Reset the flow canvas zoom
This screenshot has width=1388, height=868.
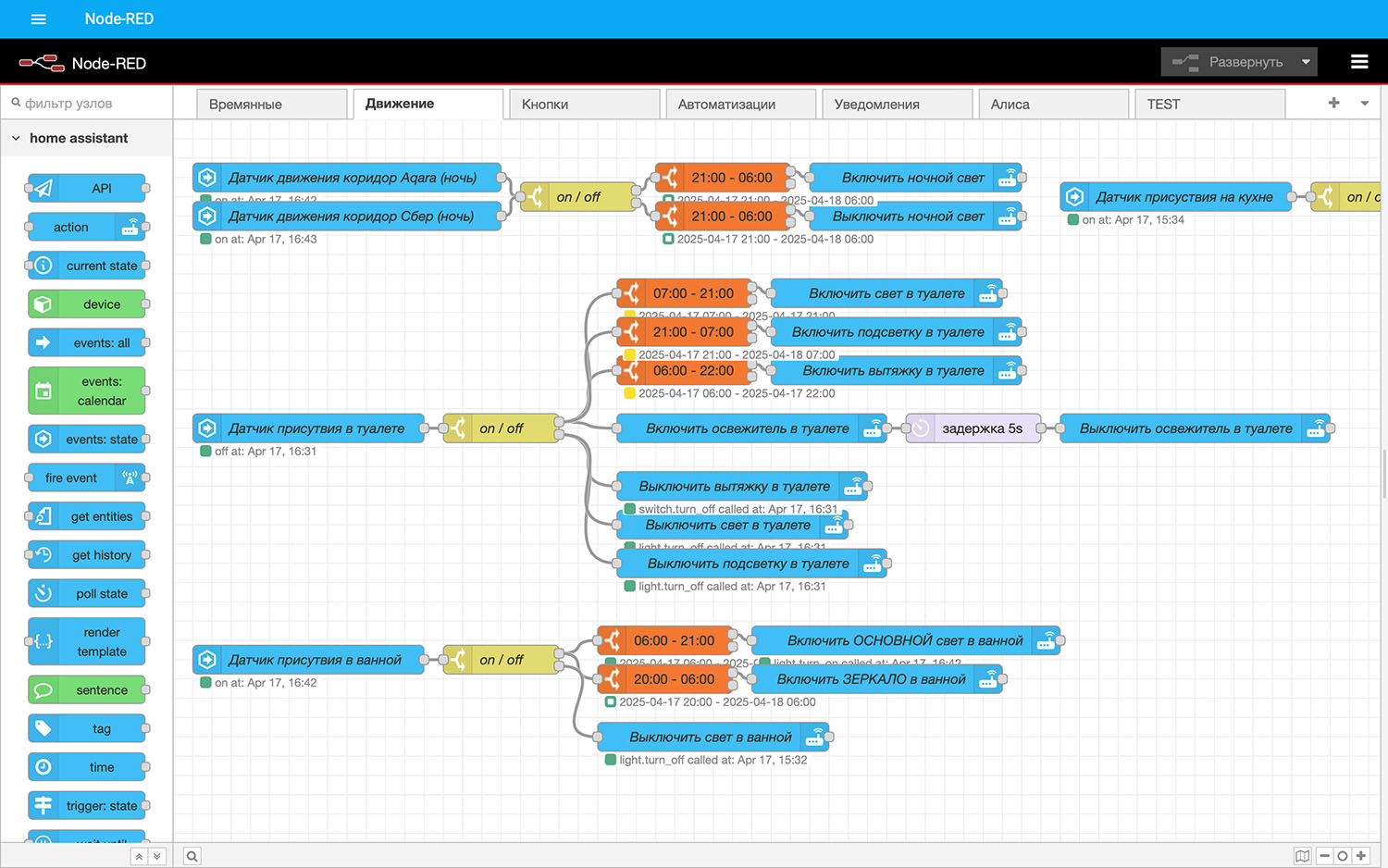pyautogui.click(x=1342, y=856)
